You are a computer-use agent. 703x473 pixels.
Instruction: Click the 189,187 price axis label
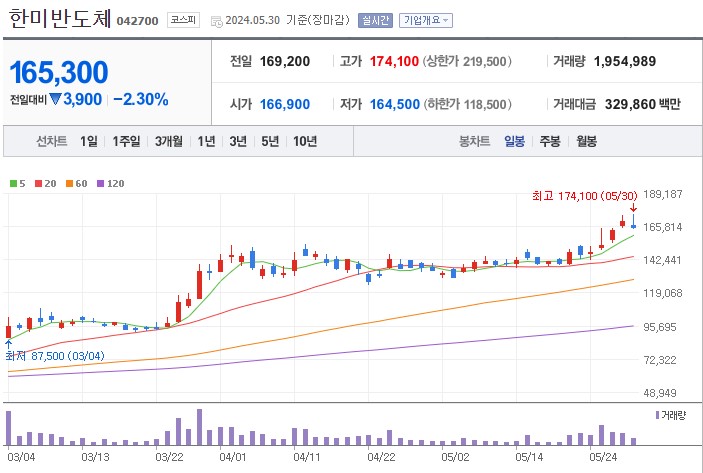click(663, 194)
